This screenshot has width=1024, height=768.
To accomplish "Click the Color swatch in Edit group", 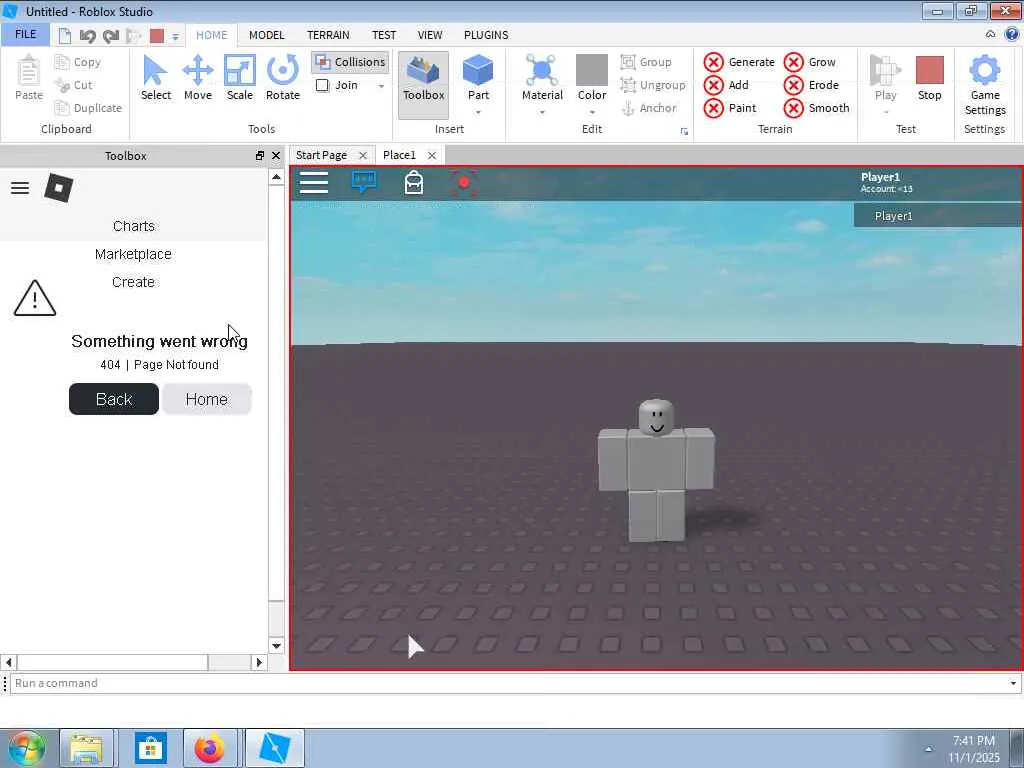I will coord(592,70).
